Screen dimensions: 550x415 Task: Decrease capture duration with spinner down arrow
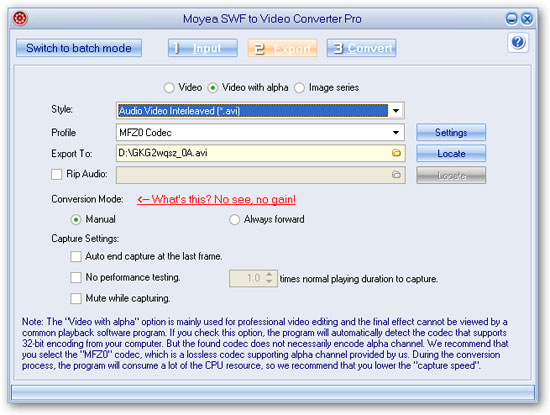[x=269, y=282]
